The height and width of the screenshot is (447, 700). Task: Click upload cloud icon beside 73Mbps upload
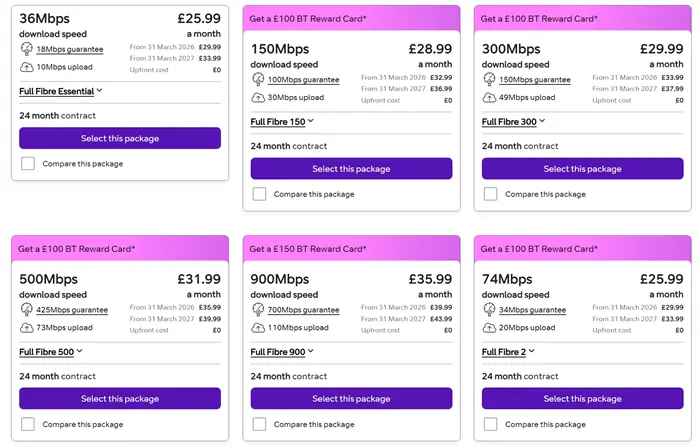tap(26, 328)
